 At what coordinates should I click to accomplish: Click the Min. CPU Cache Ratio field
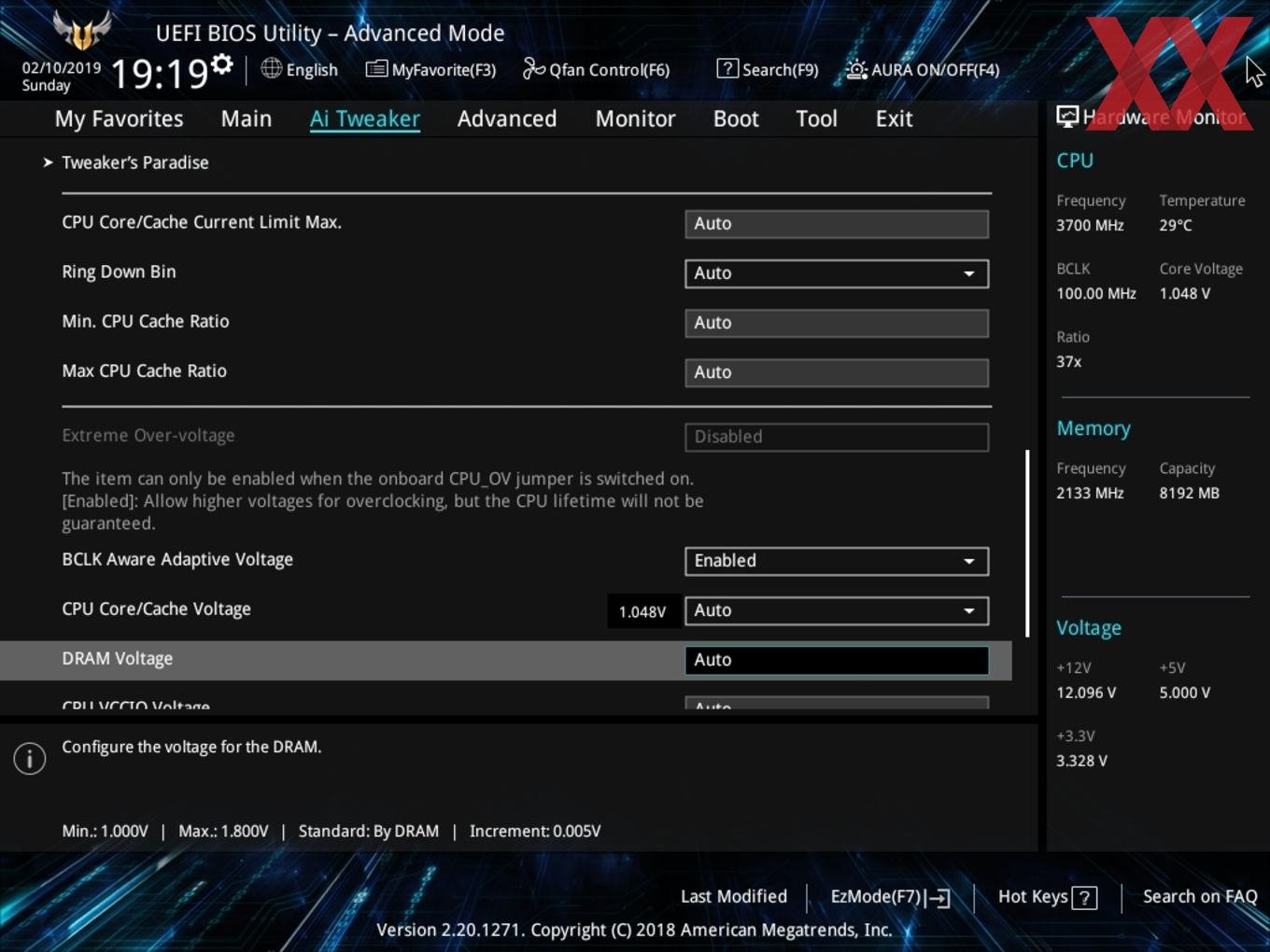tap(837, 323)
